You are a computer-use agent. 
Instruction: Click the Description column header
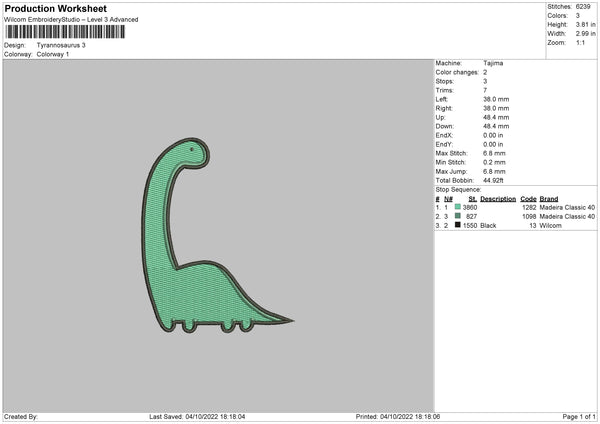click(496, 198)
